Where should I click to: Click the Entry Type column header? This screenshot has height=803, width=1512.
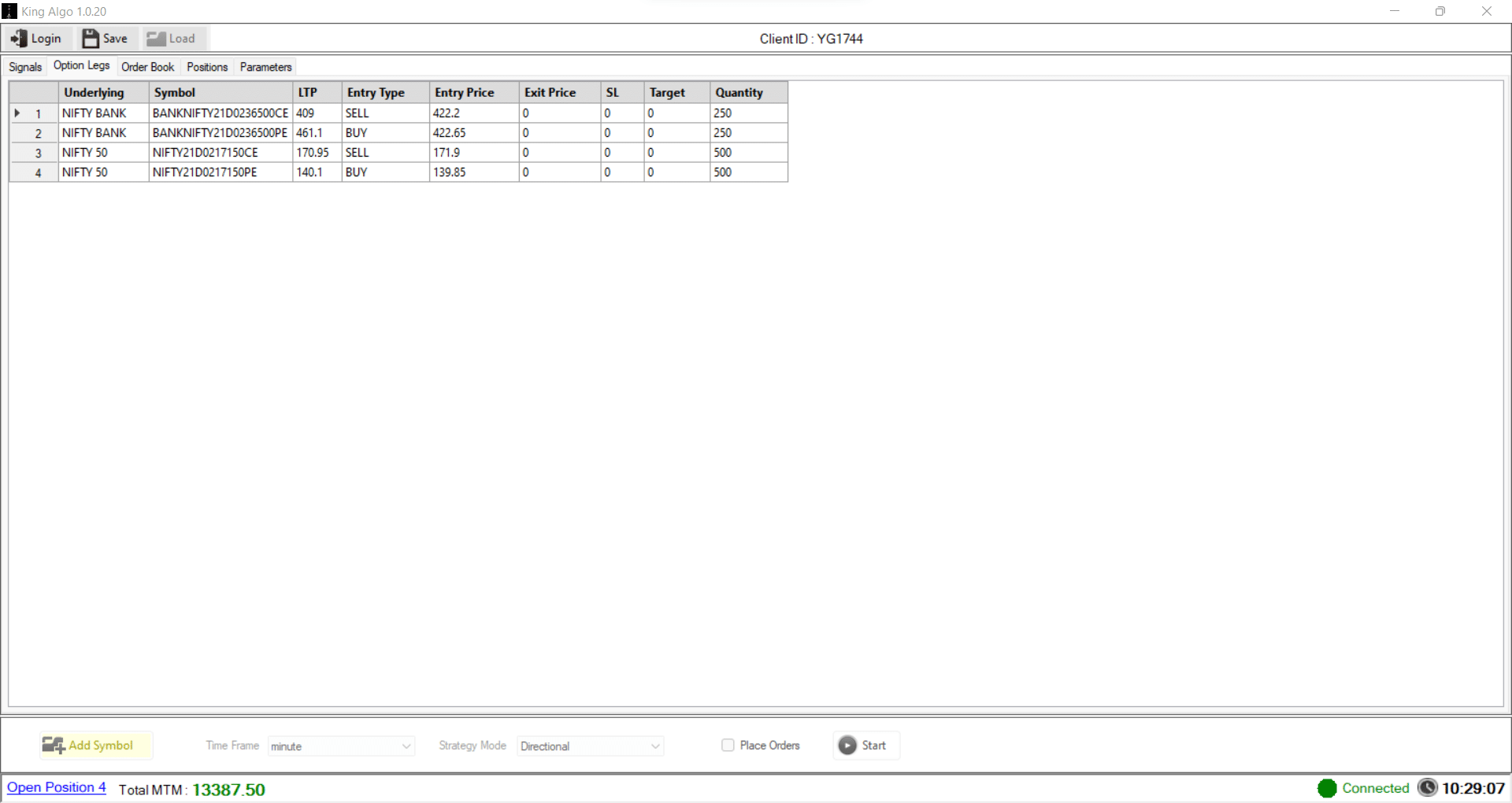coord(386,92)
